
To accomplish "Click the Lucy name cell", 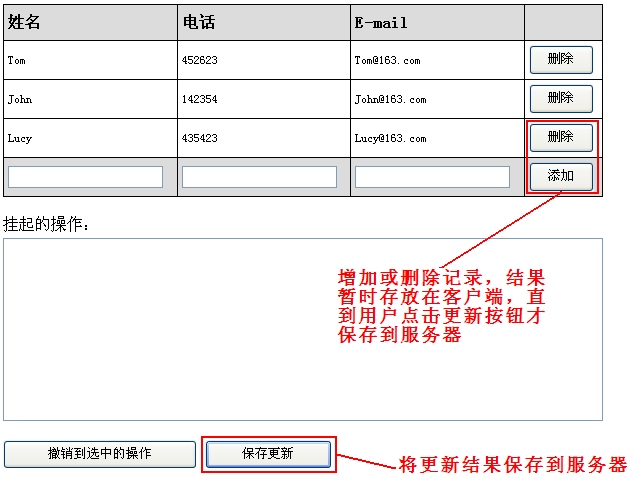I will (x=19, y=138).
